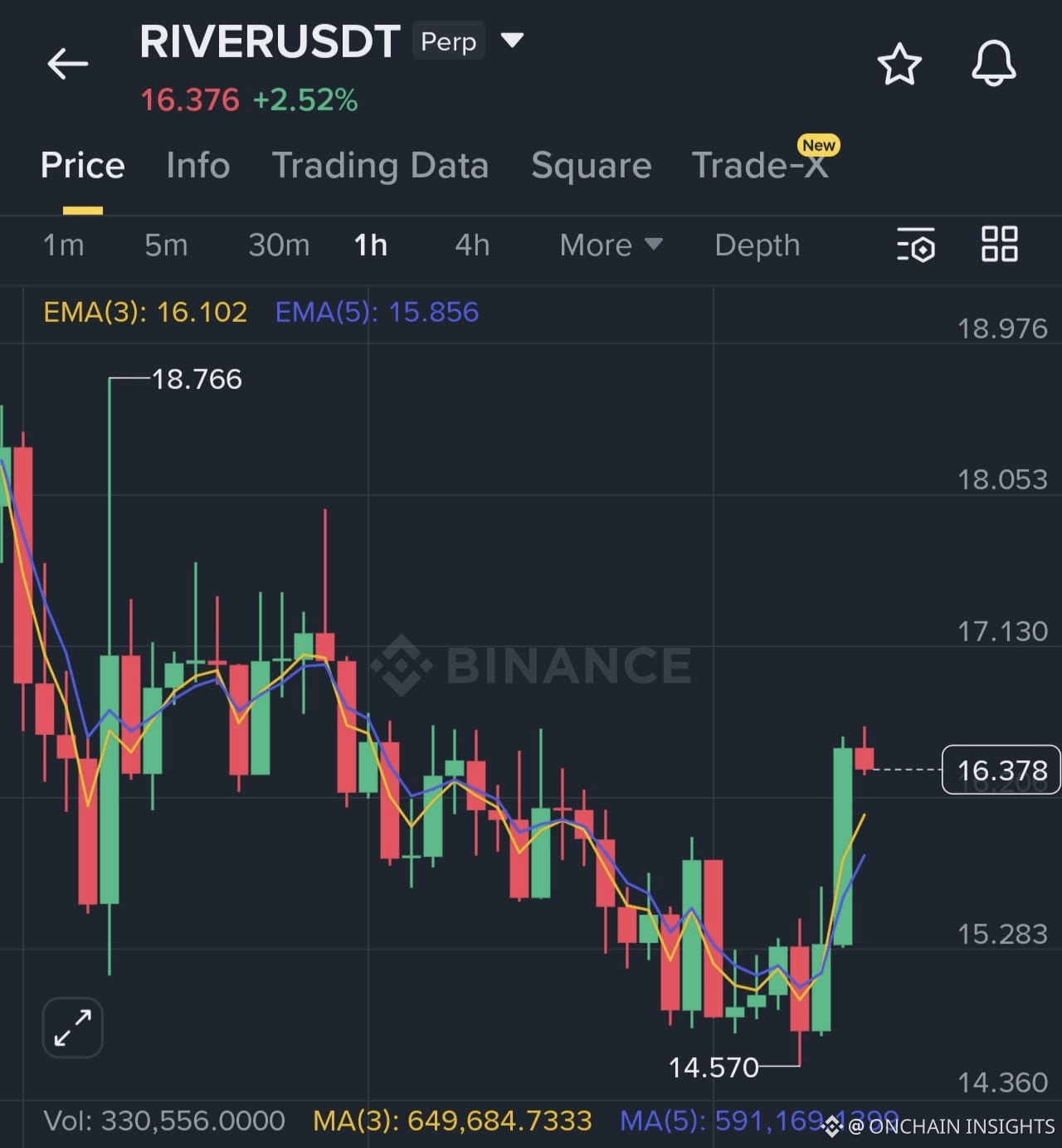Screen dimensions: 1062x1148
Task: Open the Trade-X feature with New badge
Action: 760,165
